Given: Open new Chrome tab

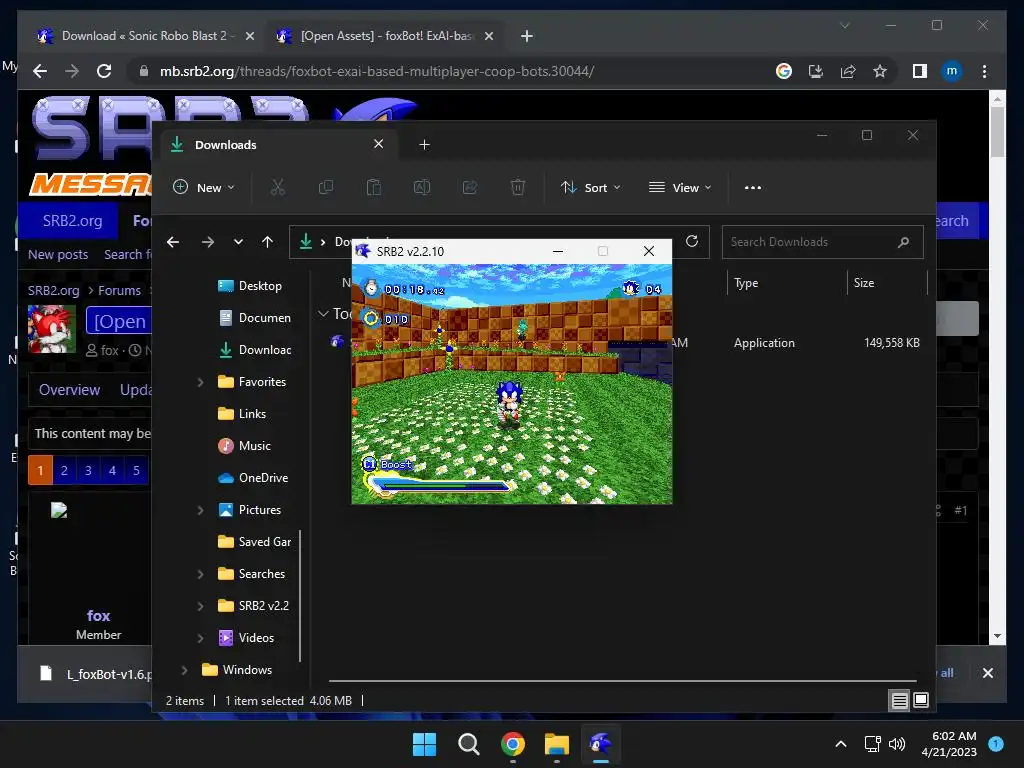Looking at the screenshot, I should pyautogui.click(x=526, y=36).
